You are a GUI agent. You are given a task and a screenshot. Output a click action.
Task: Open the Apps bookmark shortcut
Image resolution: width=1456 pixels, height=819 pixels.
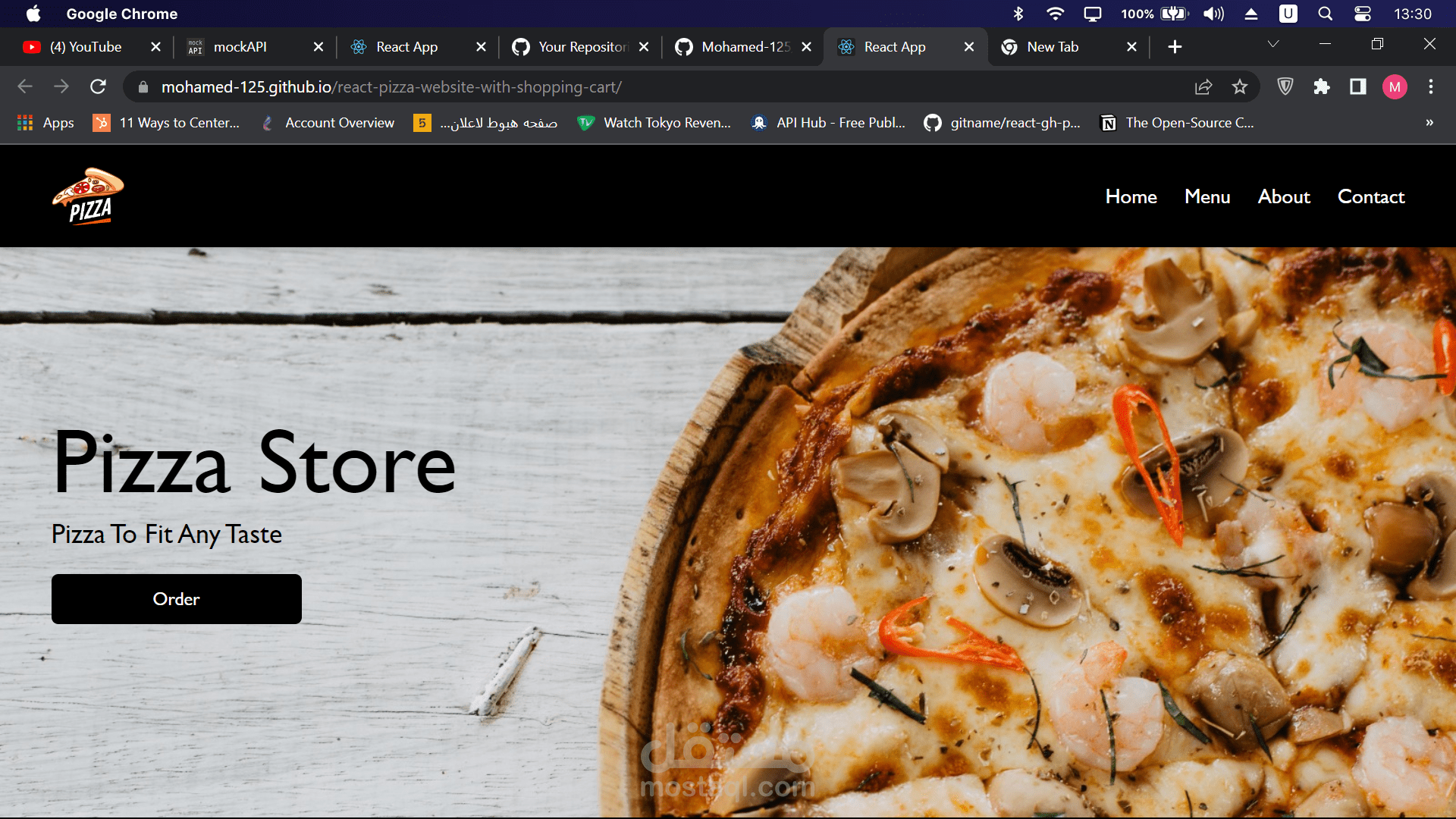[x=45, y=123]
